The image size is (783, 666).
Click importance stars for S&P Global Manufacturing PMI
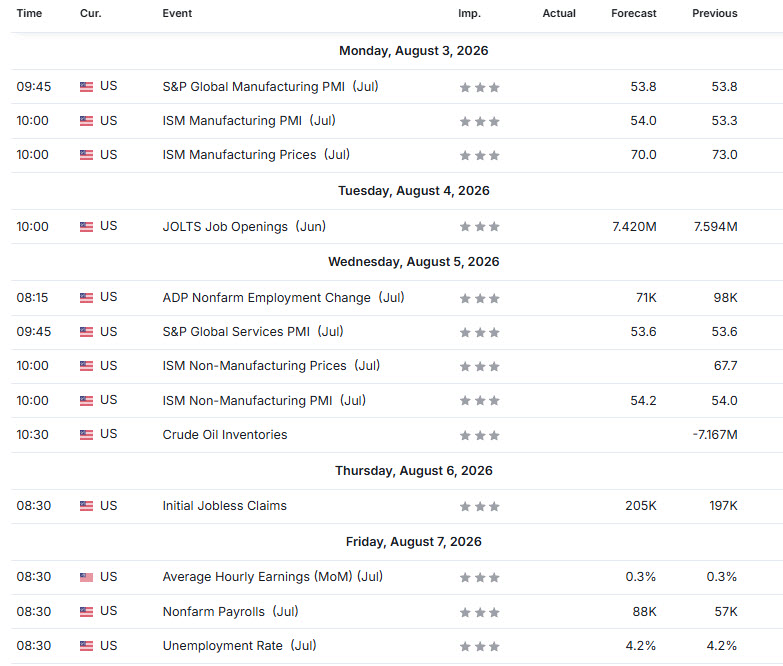479,88
